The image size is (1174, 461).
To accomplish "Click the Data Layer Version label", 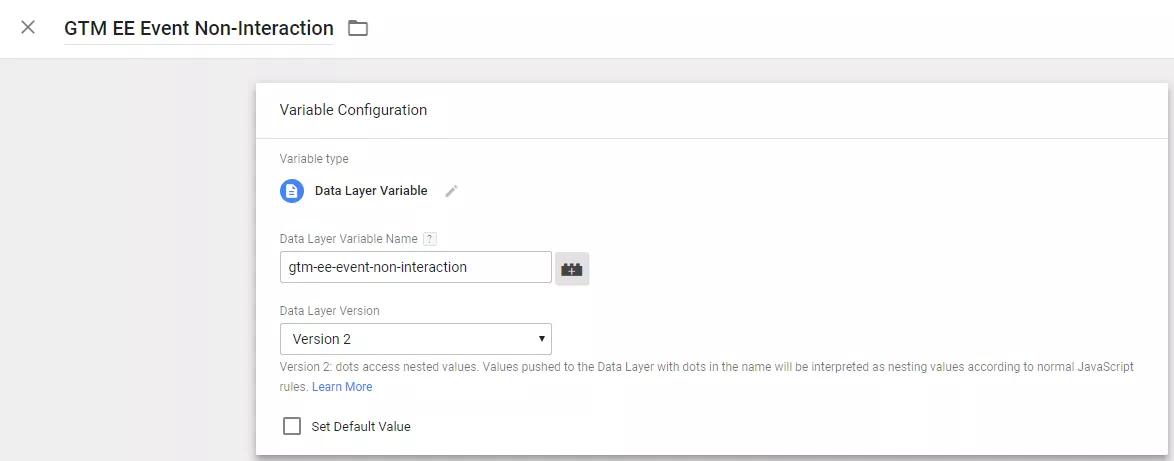I will (x=329, y=311).
